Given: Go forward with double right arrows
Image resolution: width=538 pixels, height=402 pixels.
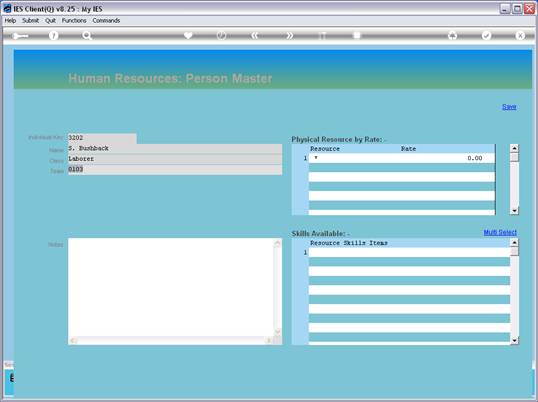Looking at the screenshot, I should pos(290,35).
